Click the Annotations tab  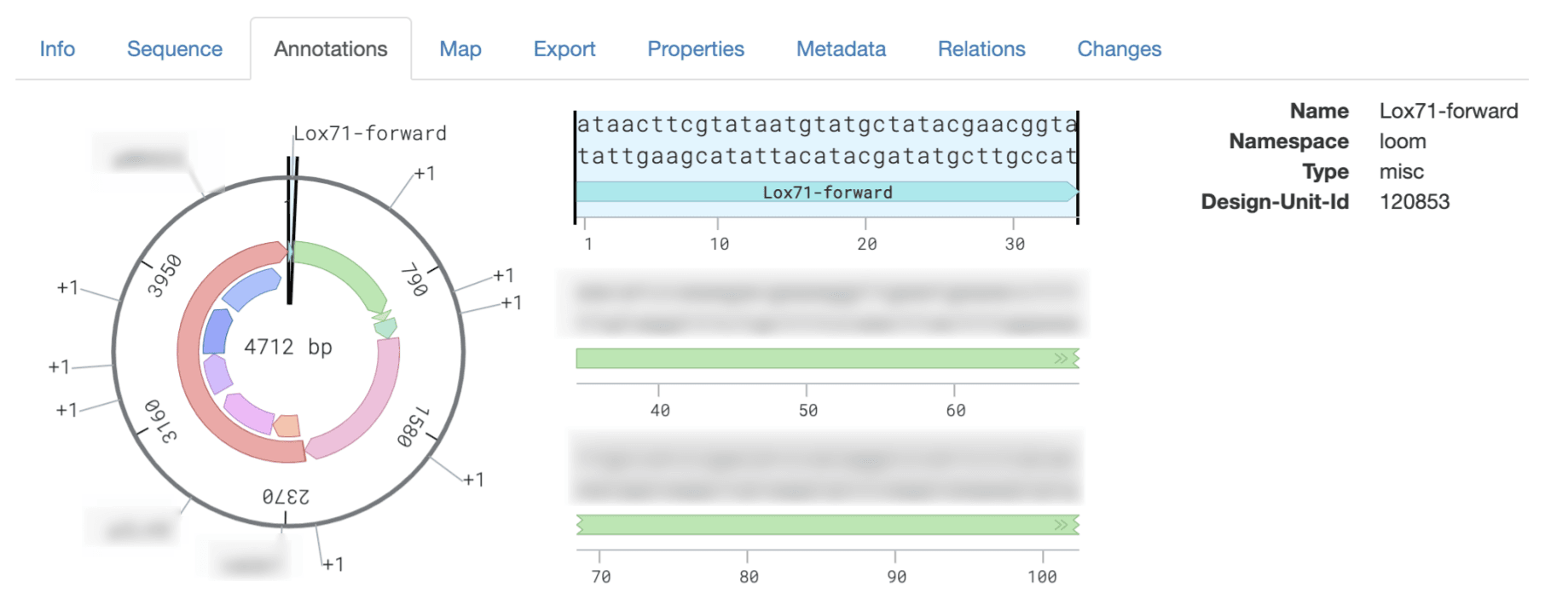click(x=331, y=49)
